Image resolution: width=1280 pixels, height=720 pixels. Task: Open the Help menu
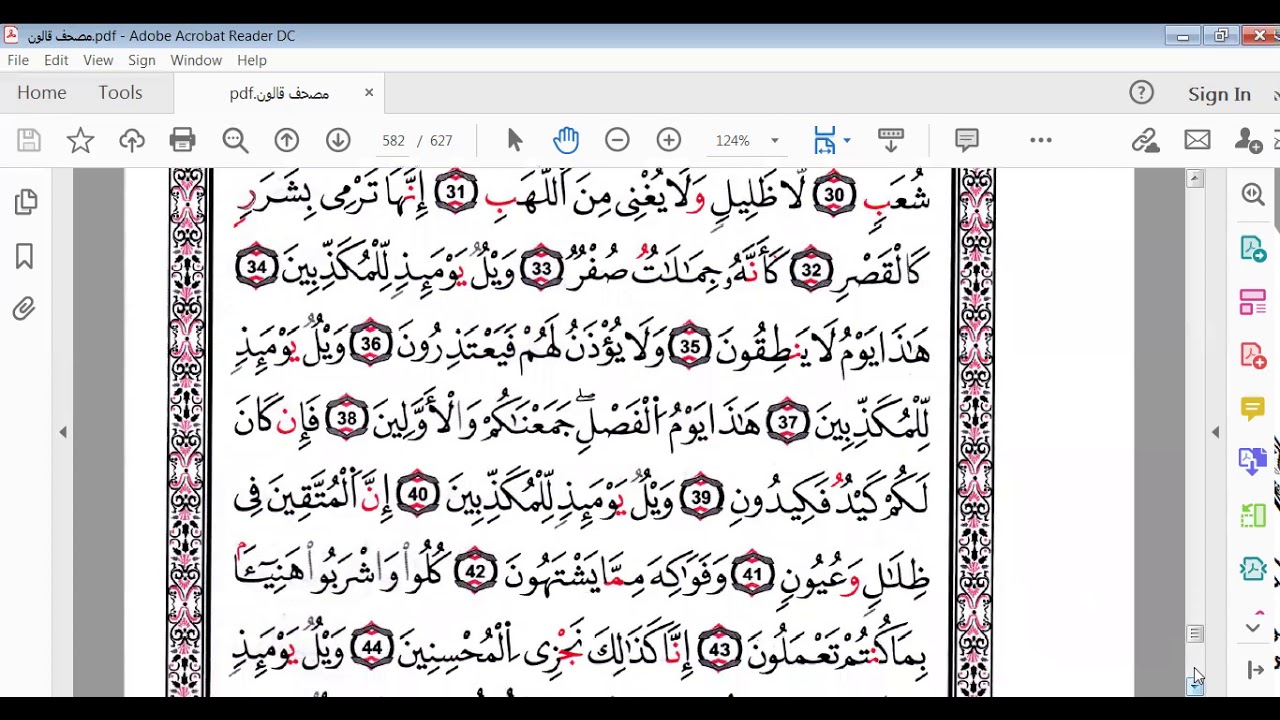252,60
